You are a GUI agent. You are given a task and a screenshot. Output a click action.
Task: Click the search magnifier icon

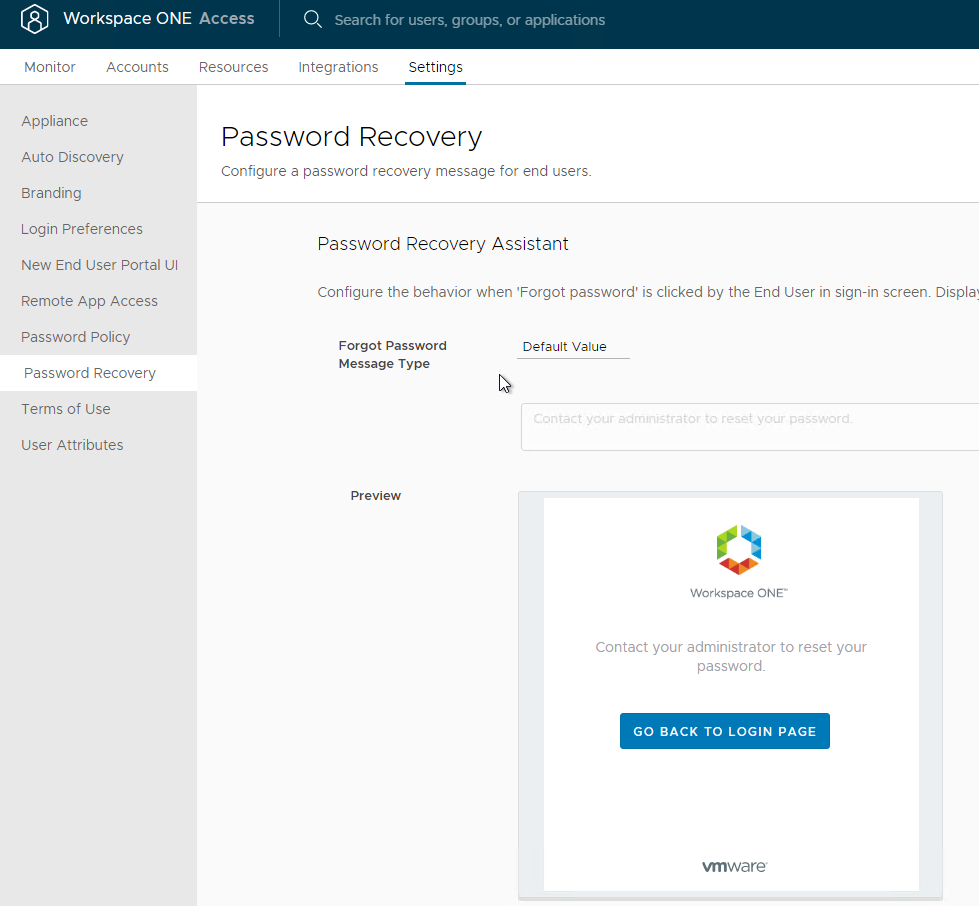pyautogui.click(x=312, y=19)
